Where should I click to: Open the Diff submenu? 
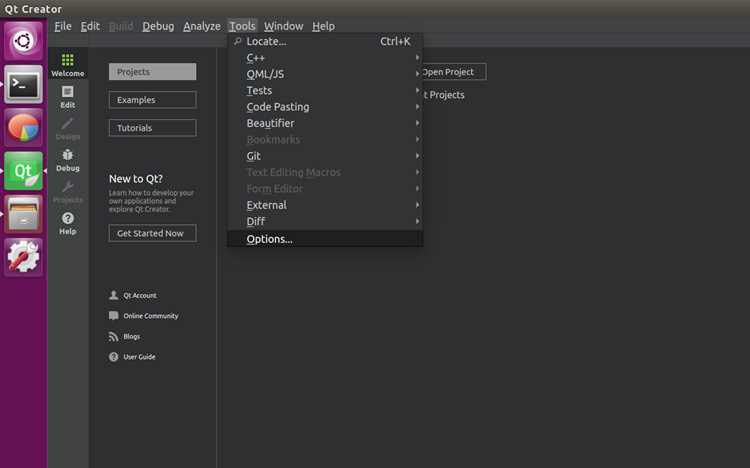325,221
